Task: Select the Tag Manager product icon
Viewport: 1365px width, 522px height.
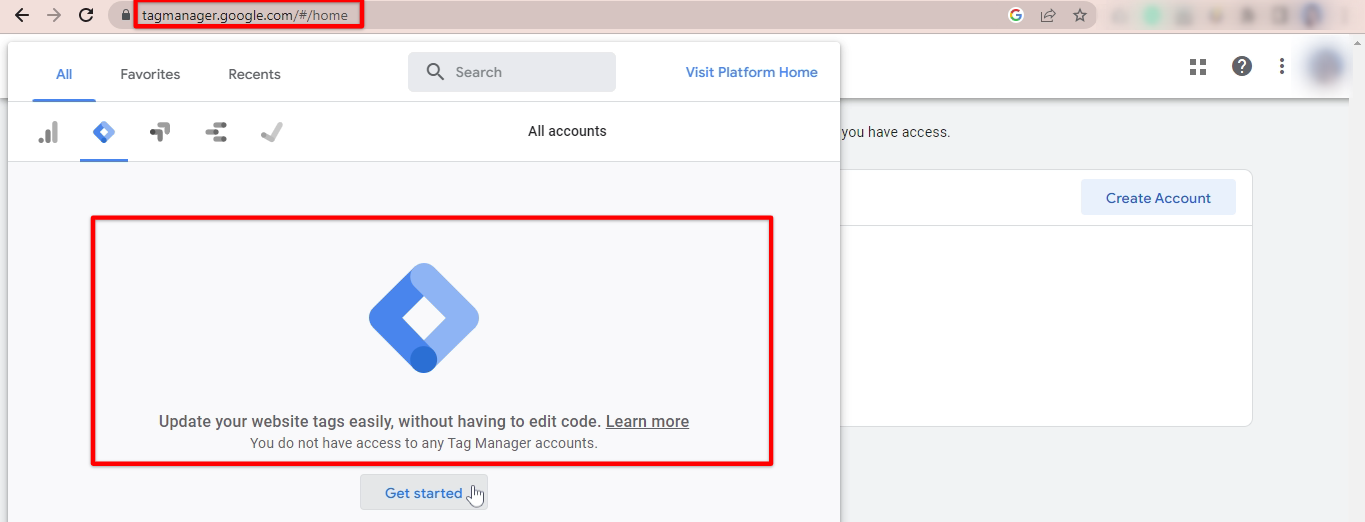Action: [104, 132]
